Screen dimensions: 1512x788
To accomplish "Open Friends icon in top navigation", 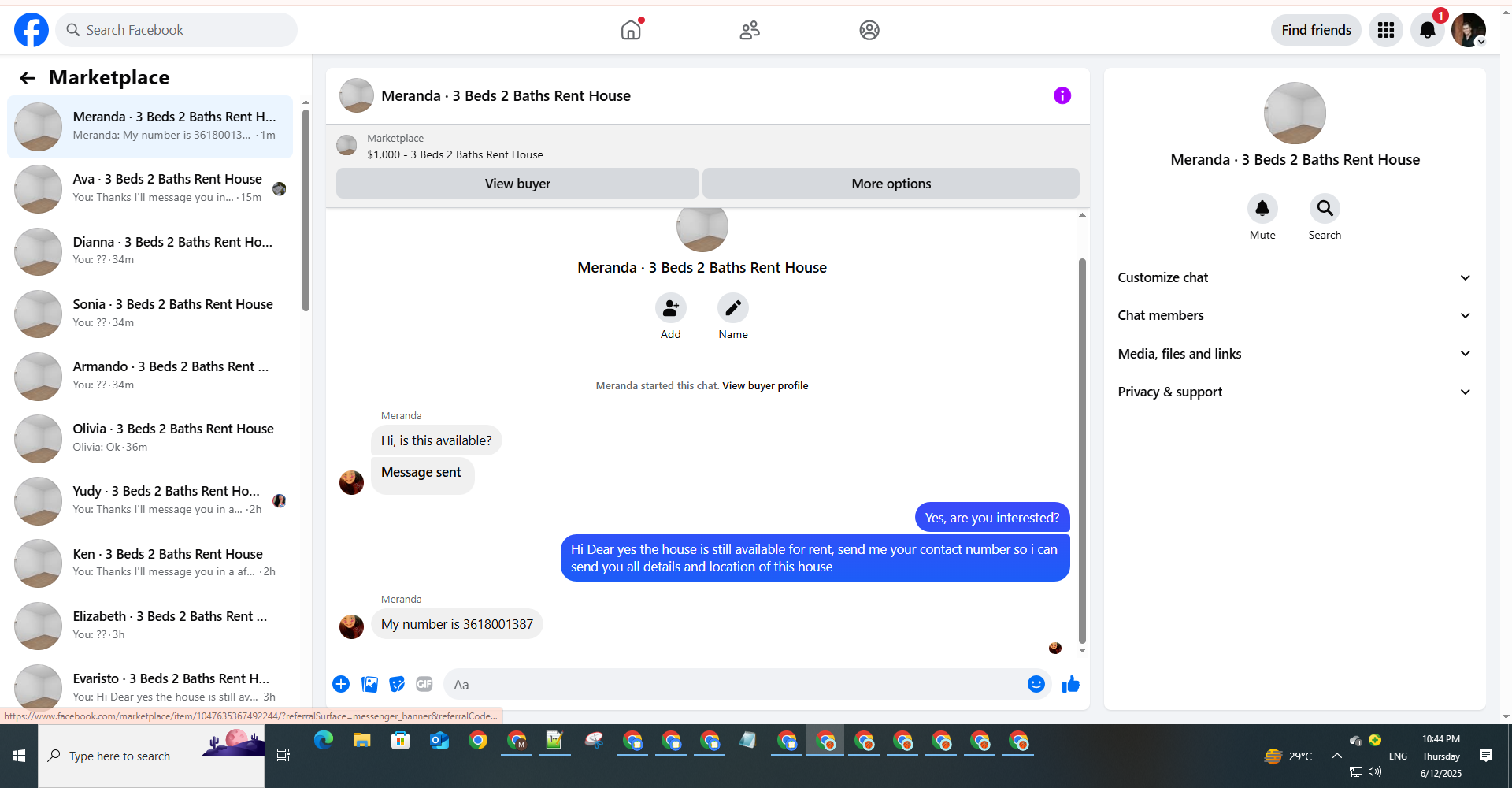I will tap(750, 30).
